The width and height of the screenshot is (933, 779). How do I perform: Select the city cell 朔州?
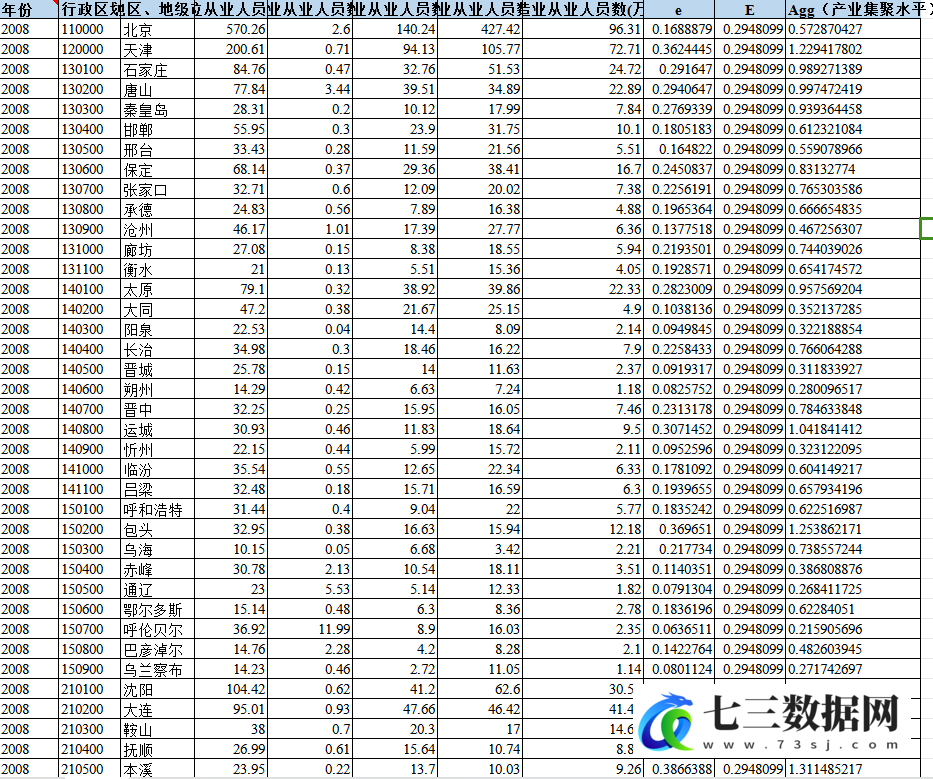157,389
